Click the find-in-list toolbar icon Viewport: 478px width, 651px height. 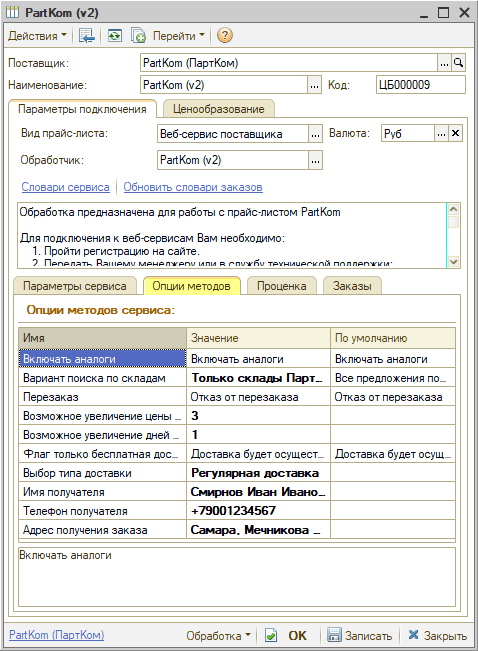[87, 36]
